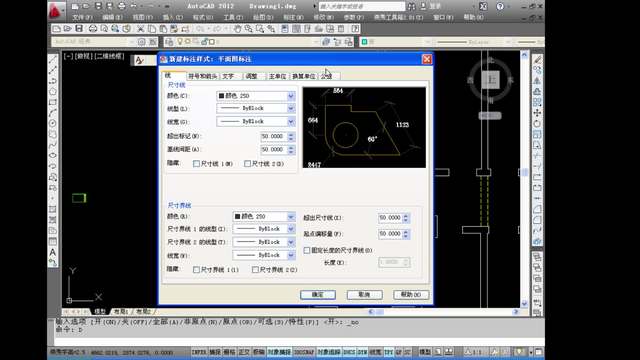Click the 超出尺寸线 value field
This screenshot has height=360, width=640.
tap(390, 218)
